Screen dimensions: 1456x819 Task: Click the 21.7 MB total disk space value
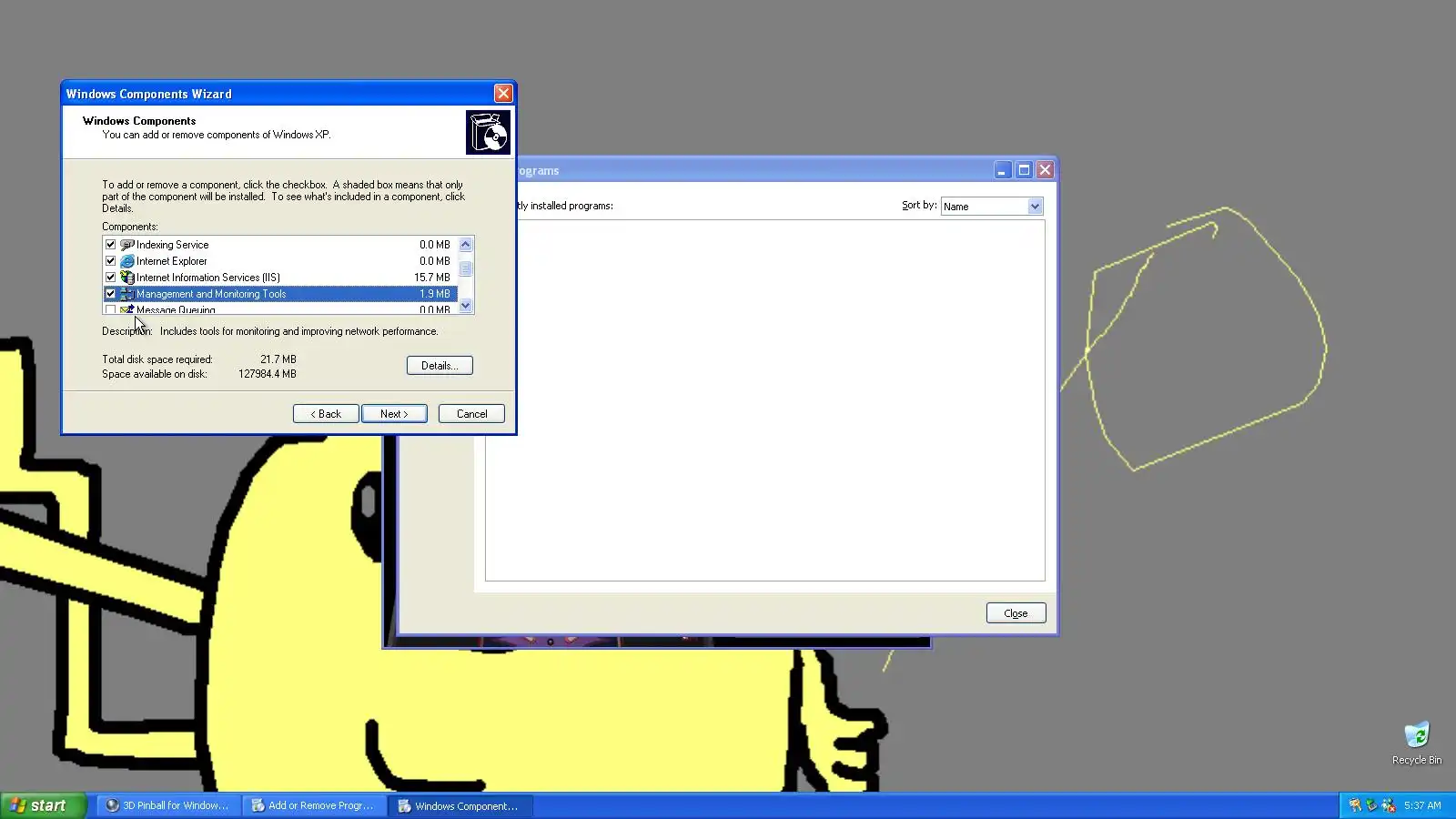[278, 359]
